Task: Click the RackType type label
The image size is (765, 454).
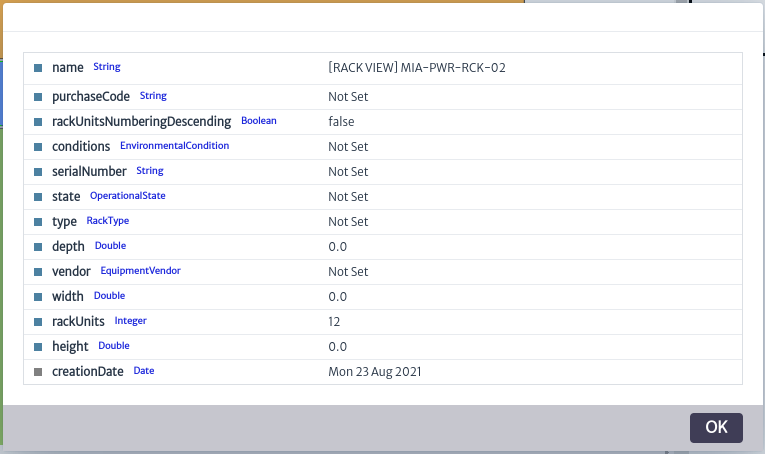Action: click(x=108, y=221)
